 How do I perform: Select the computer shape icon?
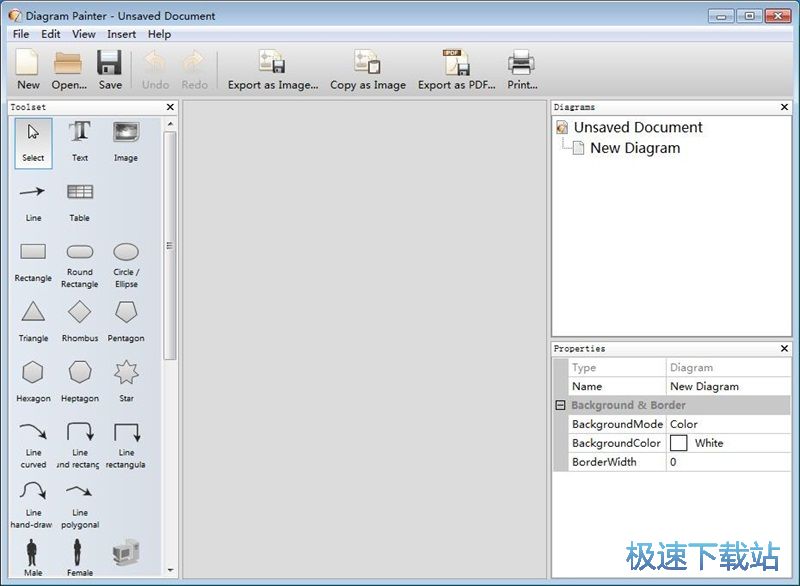tap(126, 553)
